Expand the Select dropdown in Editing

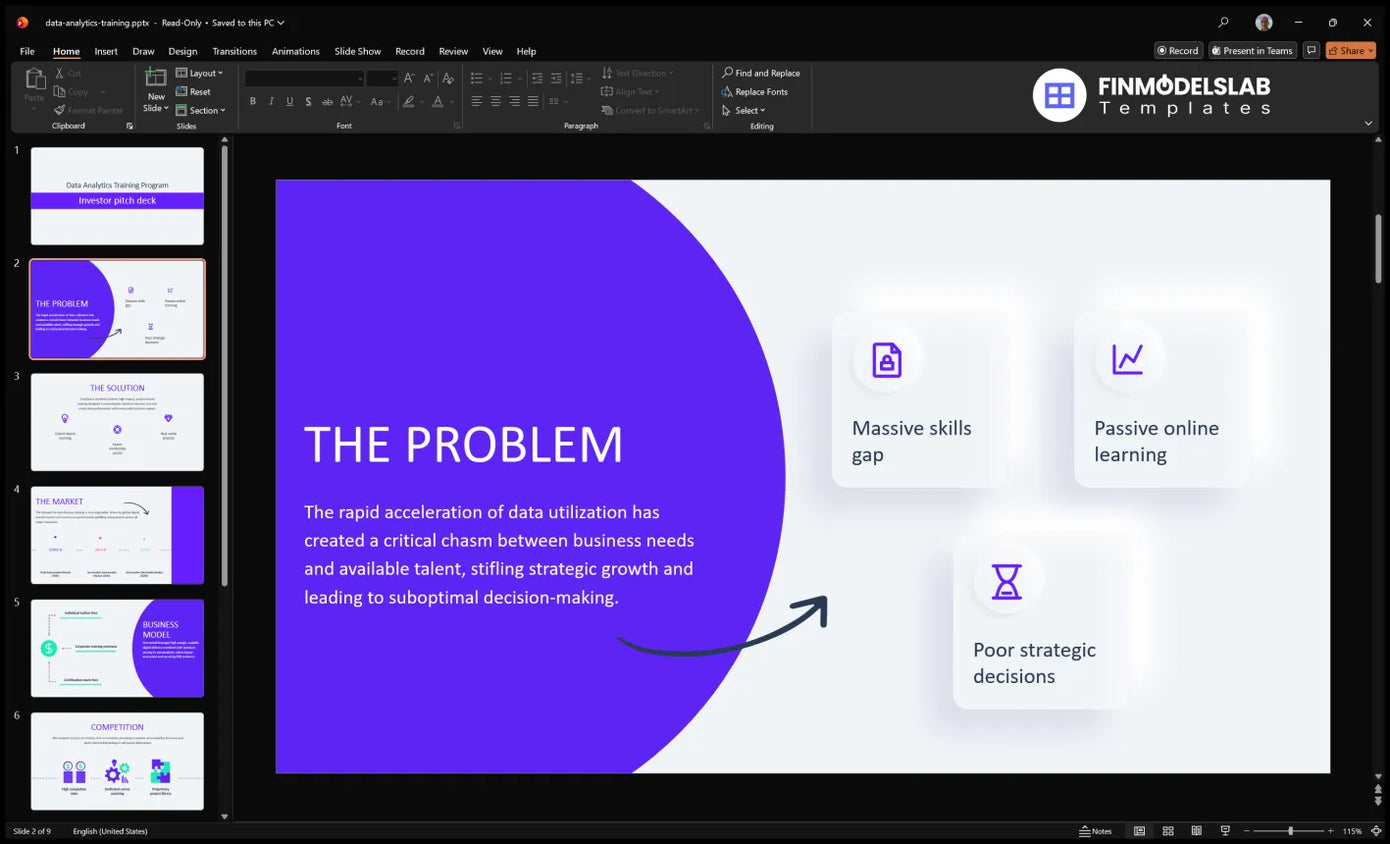[744, 110]
